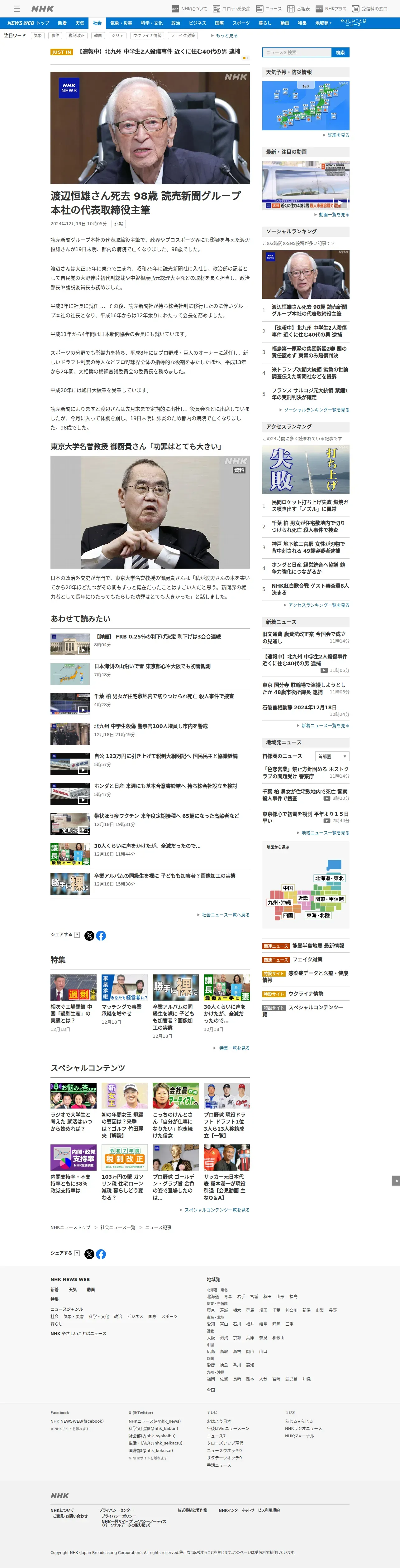Open 日本海側の山沿いで雪 related article
Image resolution: width=400 pixels, height=1568 pixels.
point(152,667)
